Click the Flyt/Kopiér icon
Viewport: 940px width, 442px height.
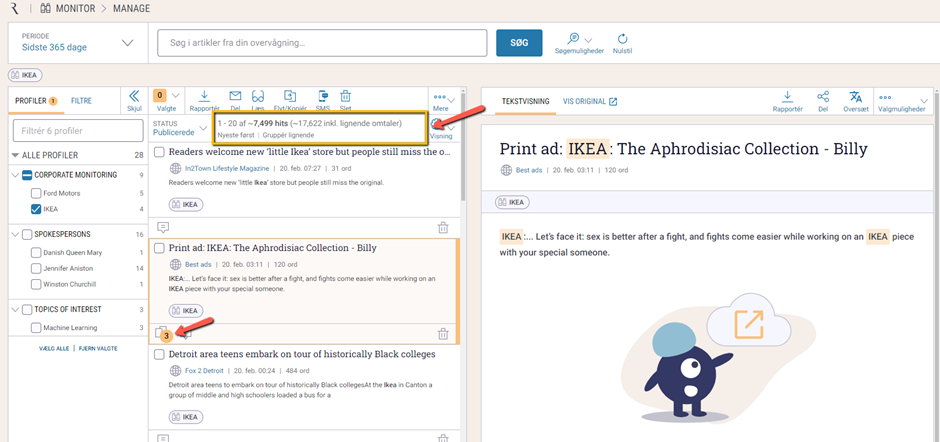(290, 96)
